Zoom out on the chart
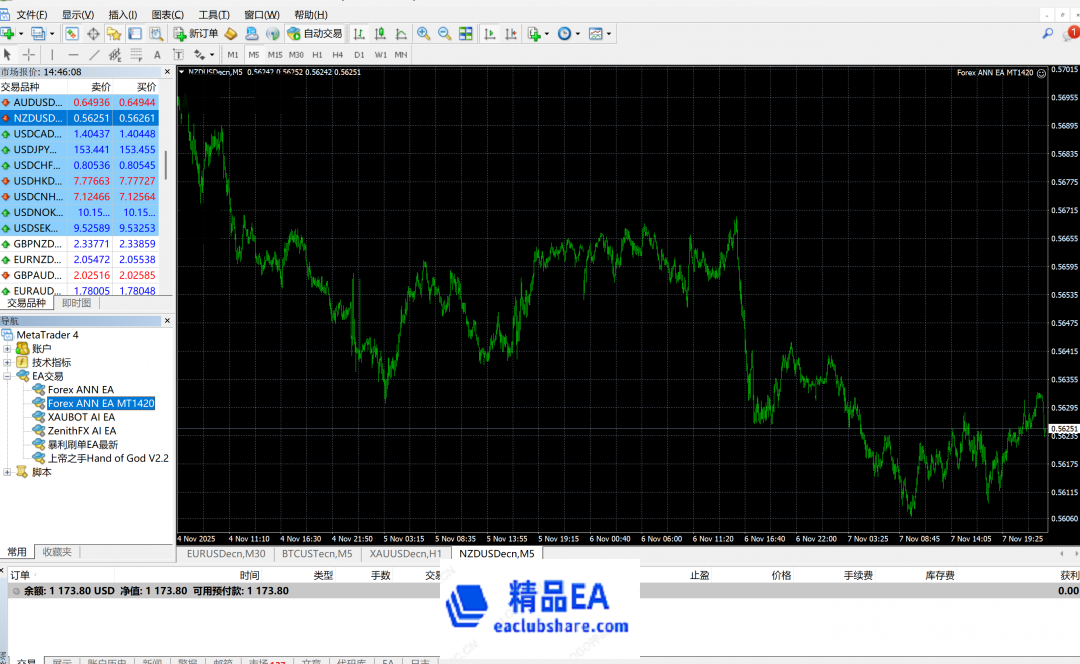The image size is (1080, 664). pos(444,34)
